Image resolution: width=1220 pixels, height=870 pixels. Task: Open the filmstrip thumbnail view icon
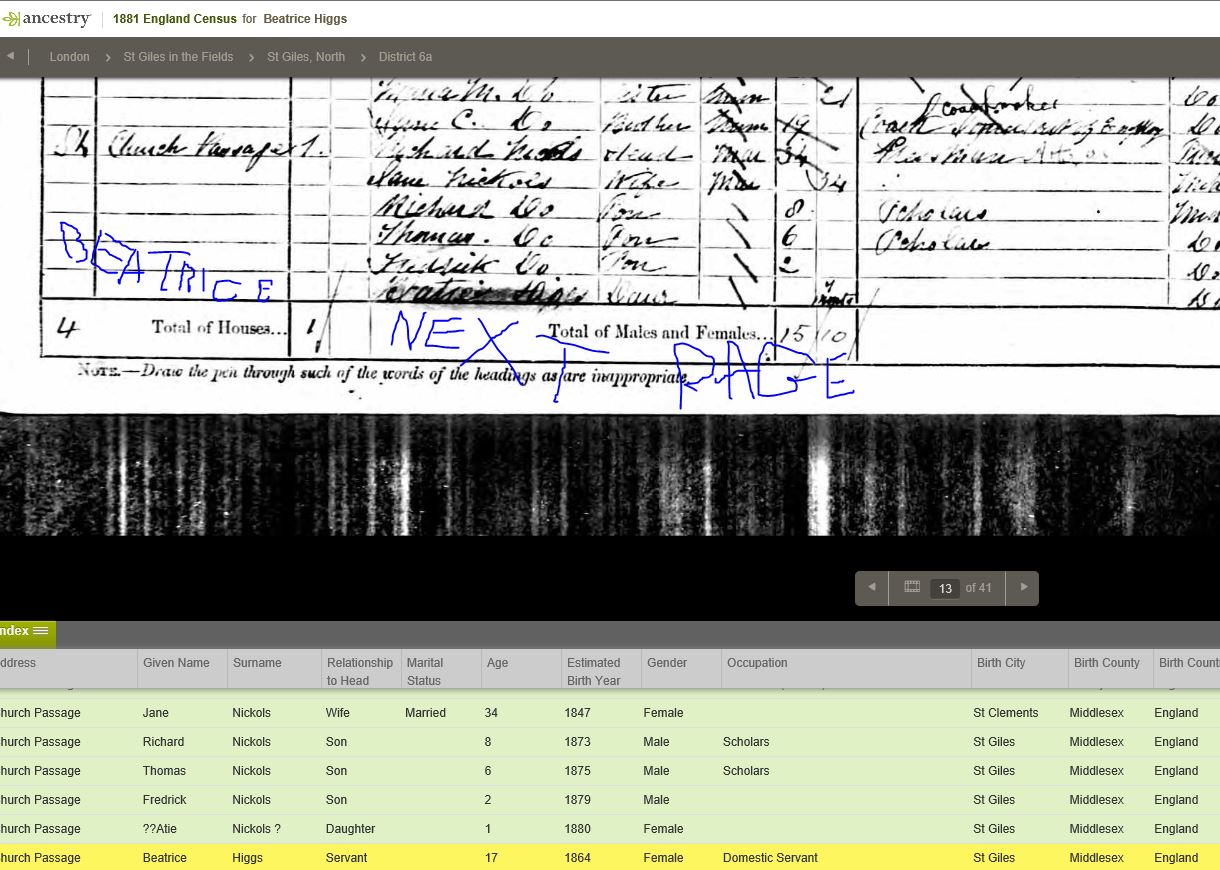point(912,588)
